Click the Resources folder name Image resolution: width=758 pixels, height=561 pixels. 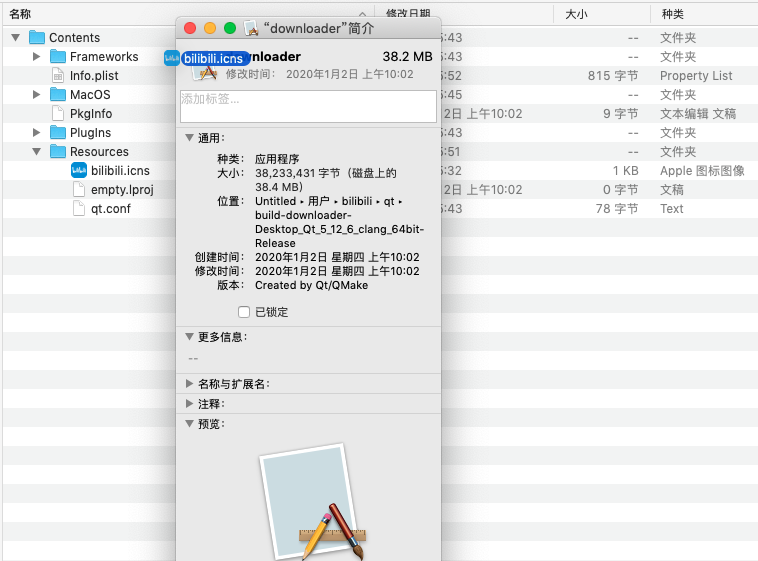(x=99, y=151)
